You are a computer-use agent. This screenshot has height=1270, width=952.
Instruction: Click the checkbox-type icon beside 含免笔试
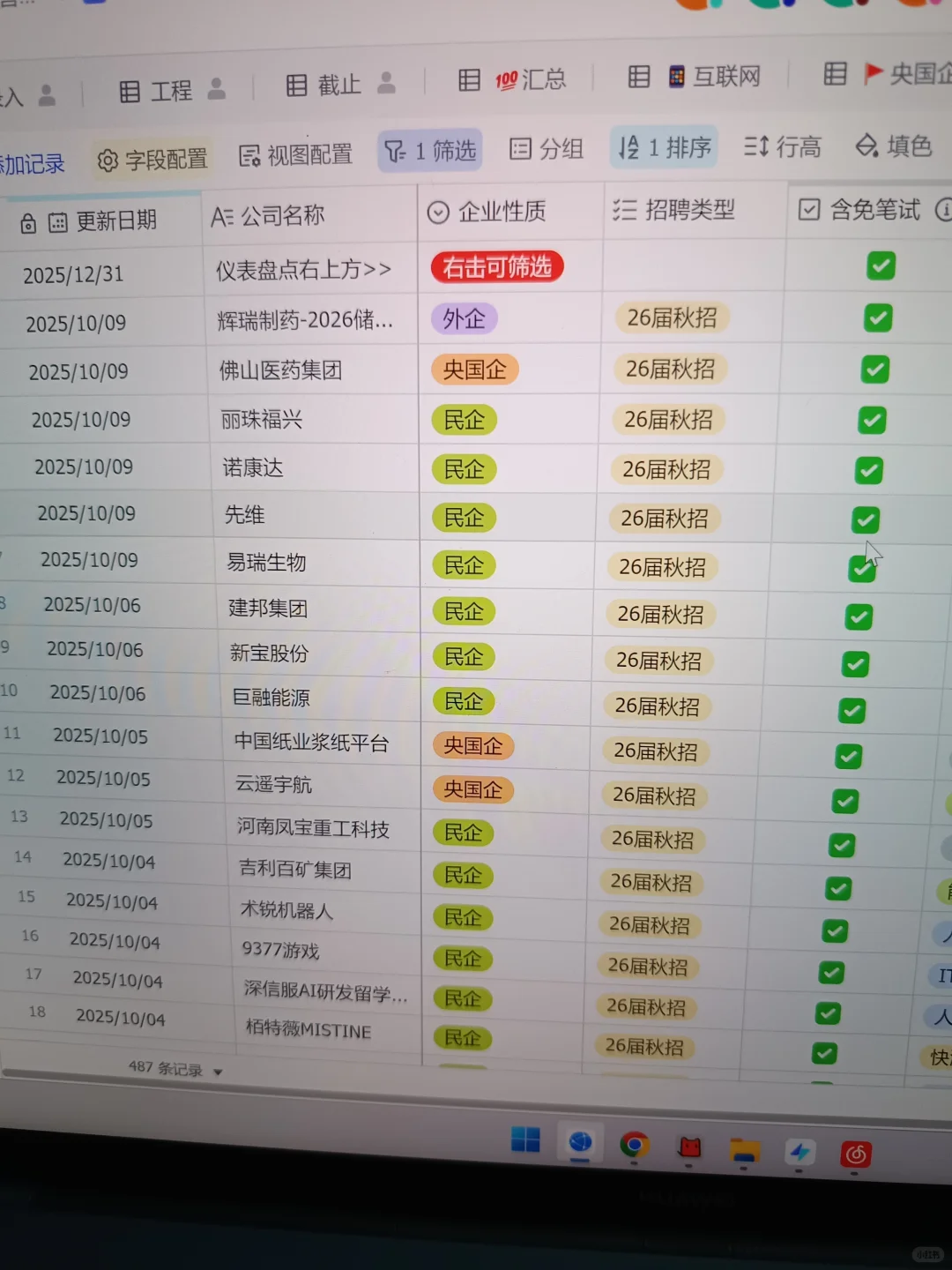pos(808,209)
